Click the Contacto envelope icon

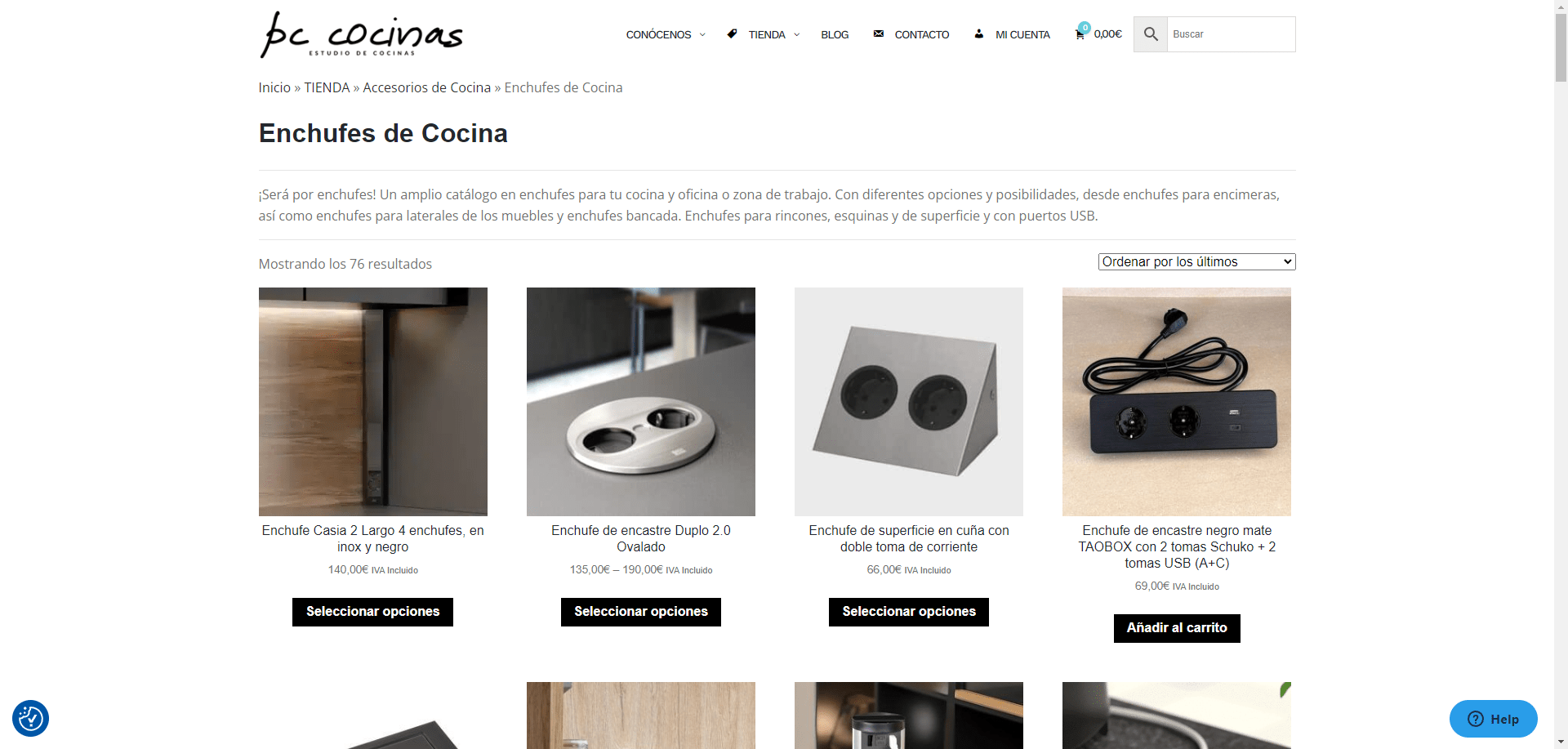(x=878, y=33)
